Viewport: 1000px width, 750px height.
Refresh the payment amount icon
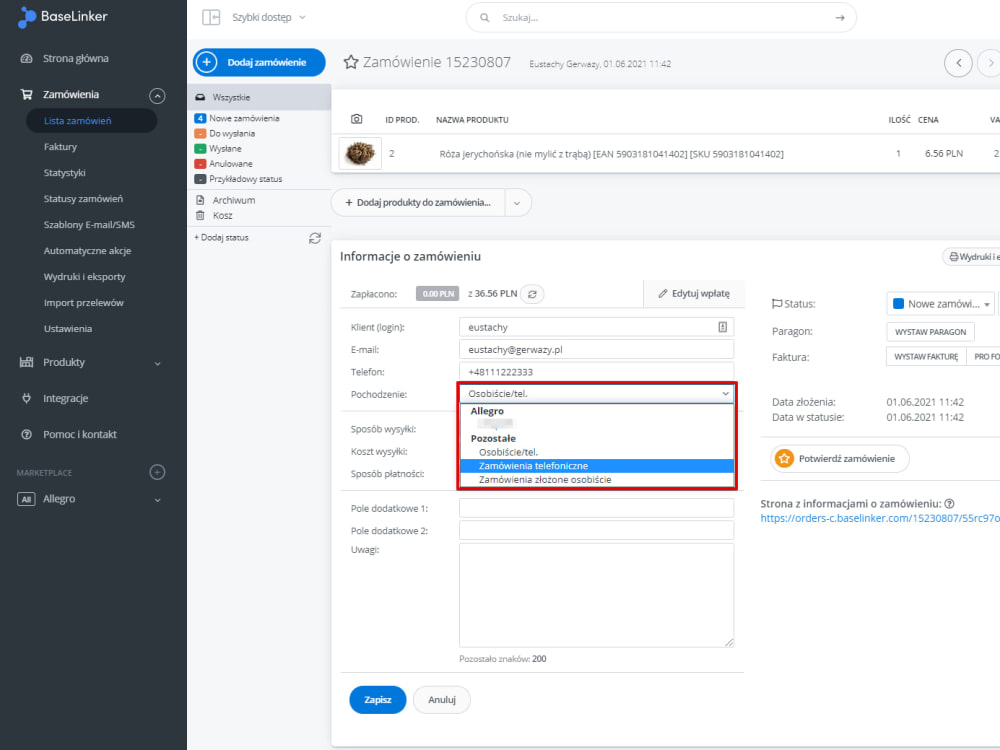532,294
